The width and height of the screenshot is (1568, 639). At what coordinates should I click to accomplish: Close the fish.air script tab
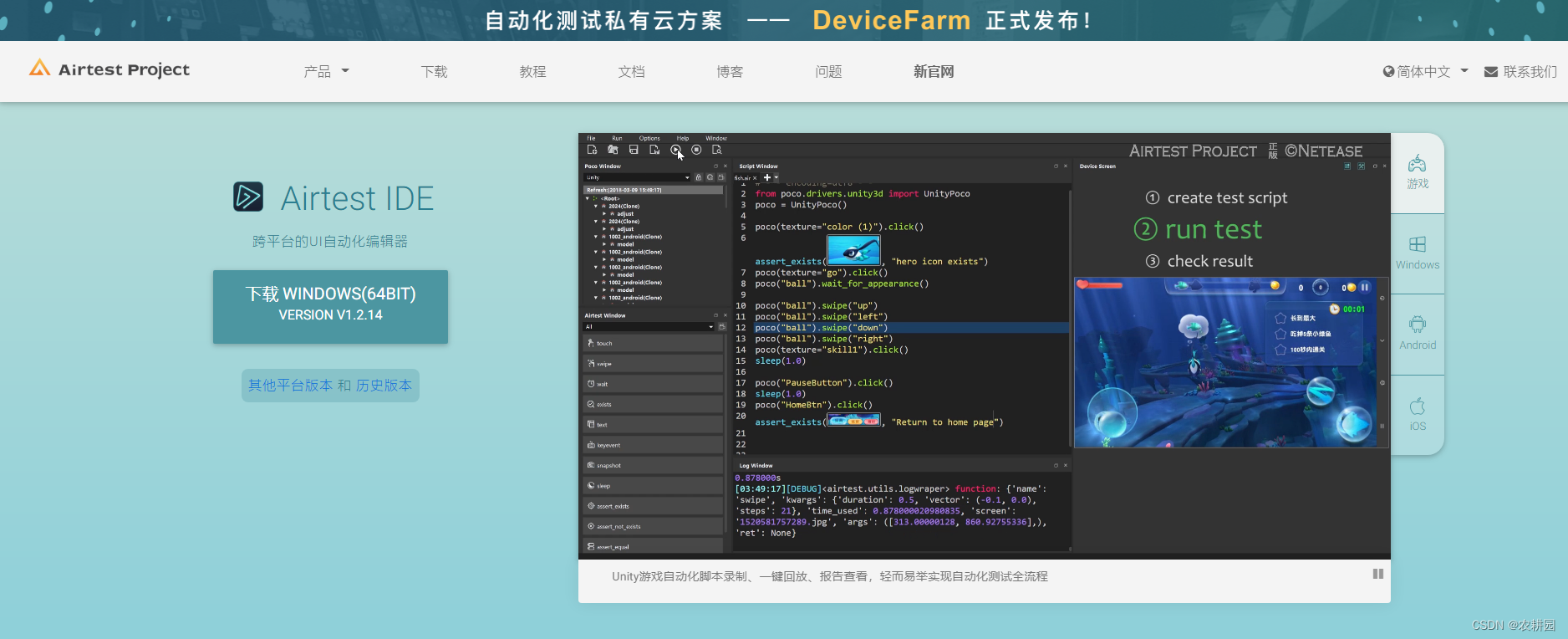[755, 178]
